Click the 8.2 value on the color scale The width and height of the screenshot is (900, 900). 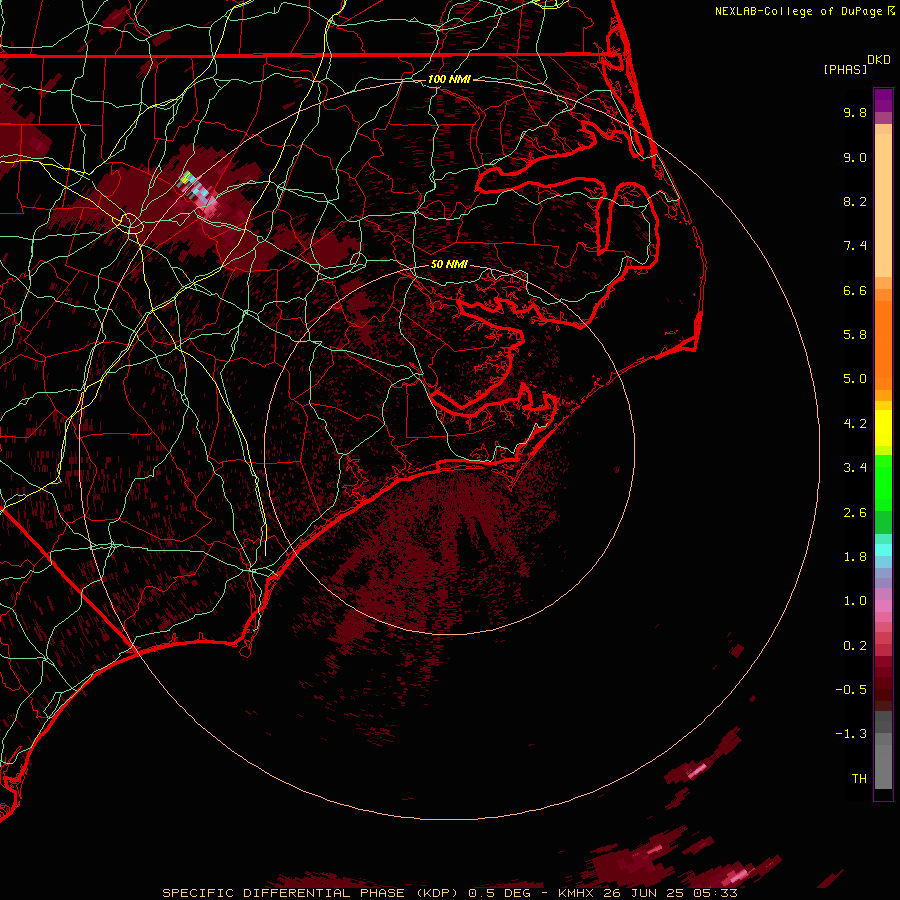coord(855,201)
